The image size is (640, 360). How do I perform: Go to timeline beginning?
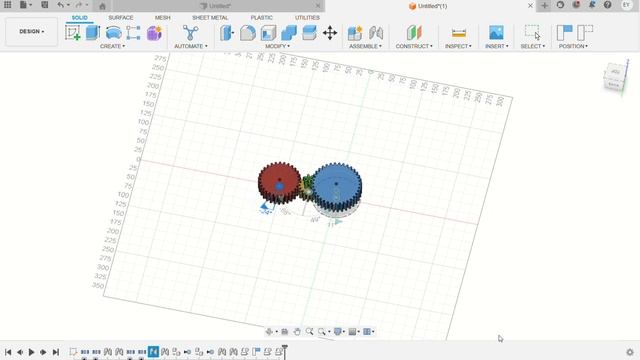click(x=8, y=352)
